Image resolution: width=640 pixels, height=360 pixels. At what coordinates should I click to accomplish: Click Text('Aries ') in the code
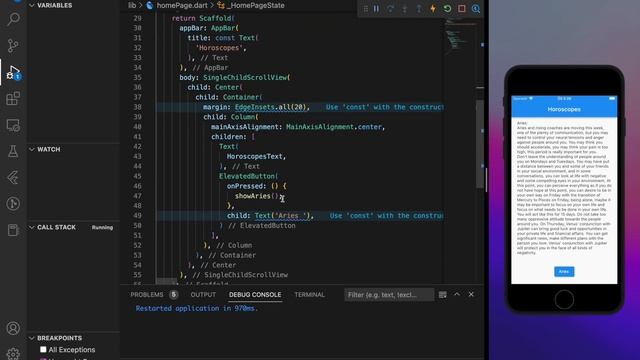coord(282,216)
